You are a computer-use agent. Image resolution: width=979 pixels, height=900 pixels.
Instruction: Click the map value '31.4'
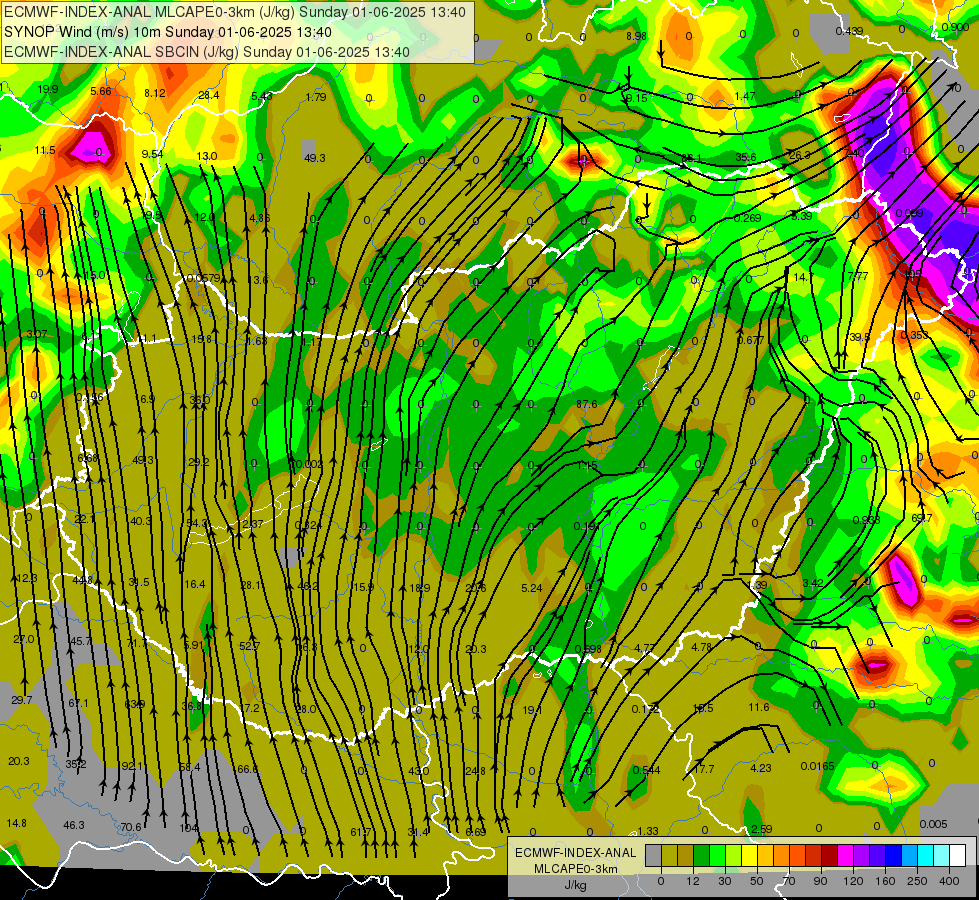click(x=418, y=832)
